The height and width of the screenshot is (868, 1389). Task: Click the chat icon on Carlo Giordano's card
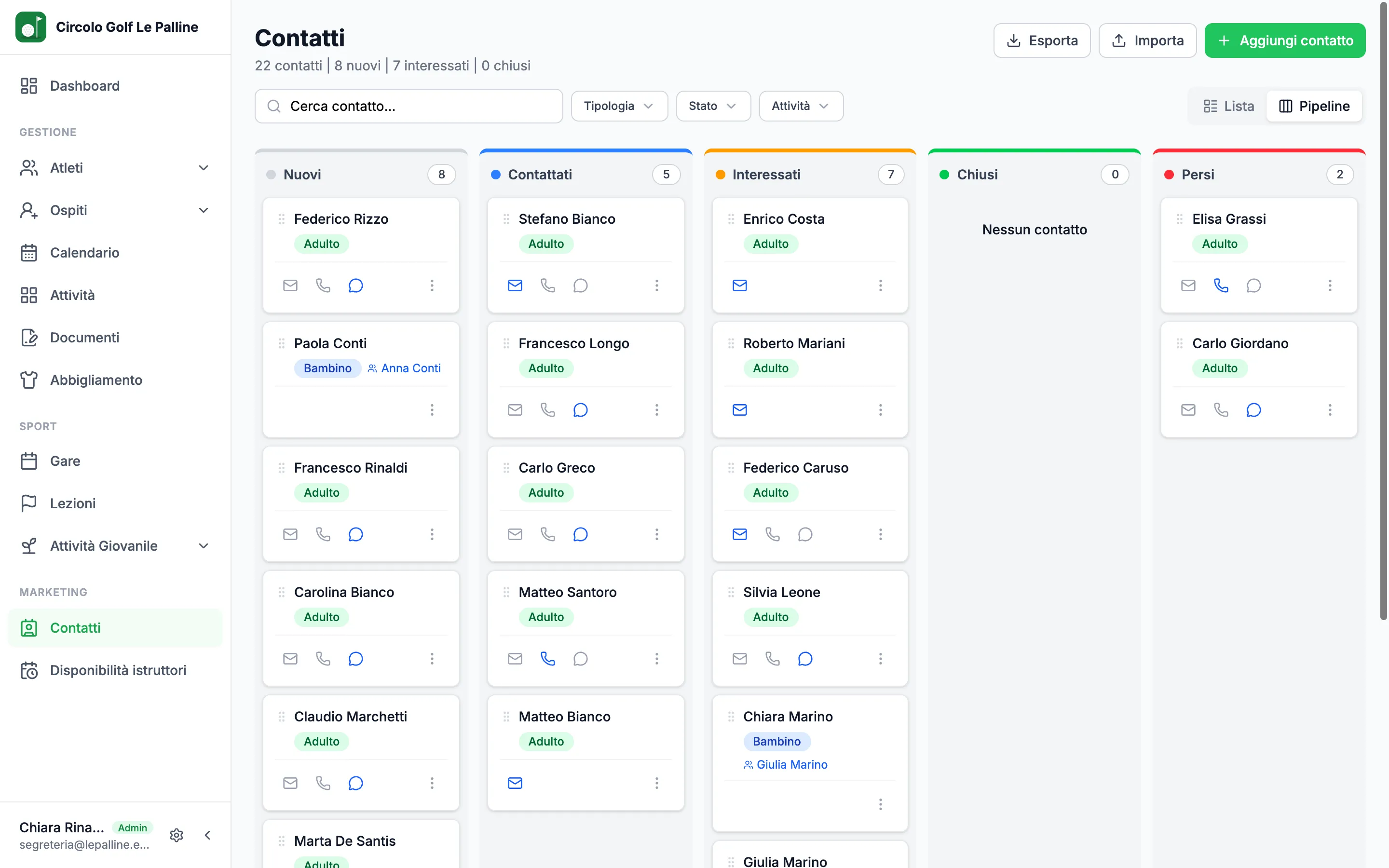click(x=1253, y=410)
